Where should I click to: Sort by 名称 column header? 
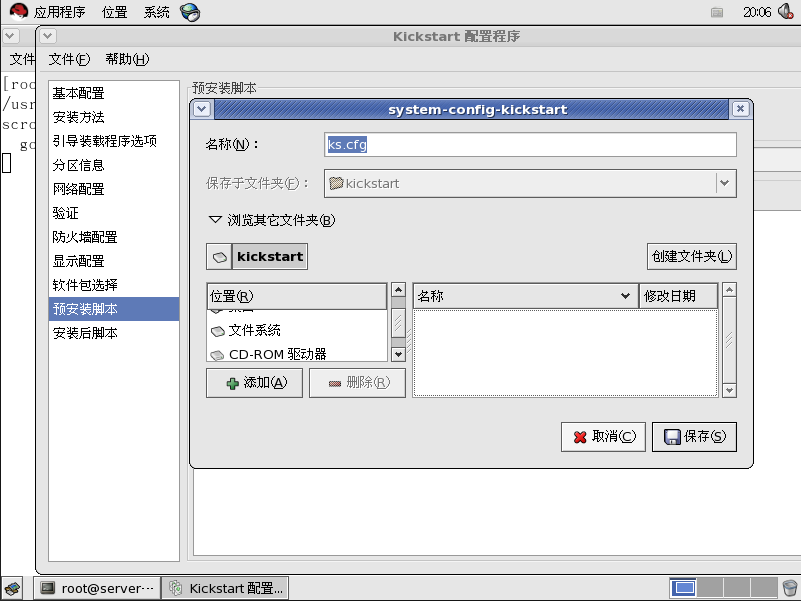526,296
